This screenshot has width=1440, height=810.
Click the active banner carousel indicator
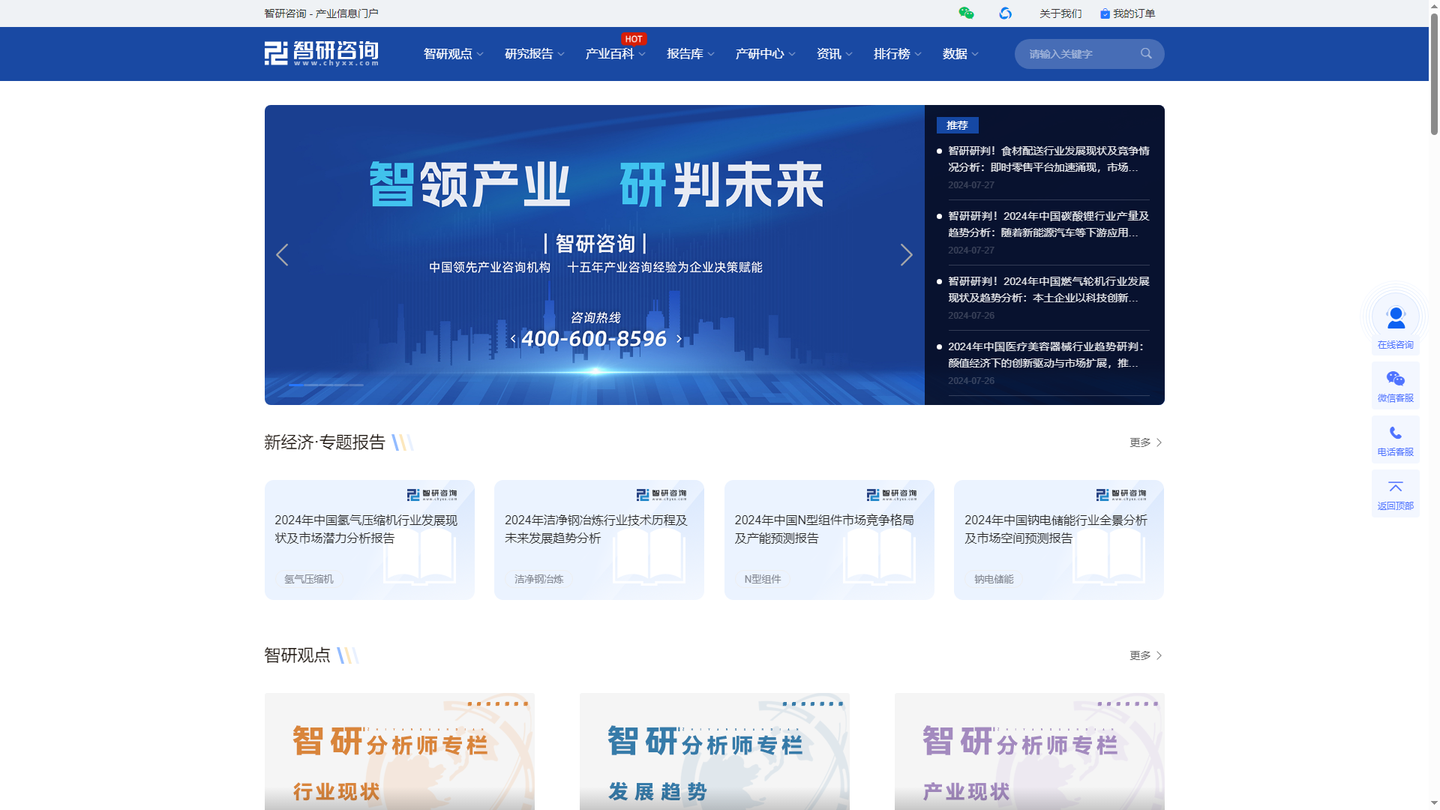(x=296, y=385)
